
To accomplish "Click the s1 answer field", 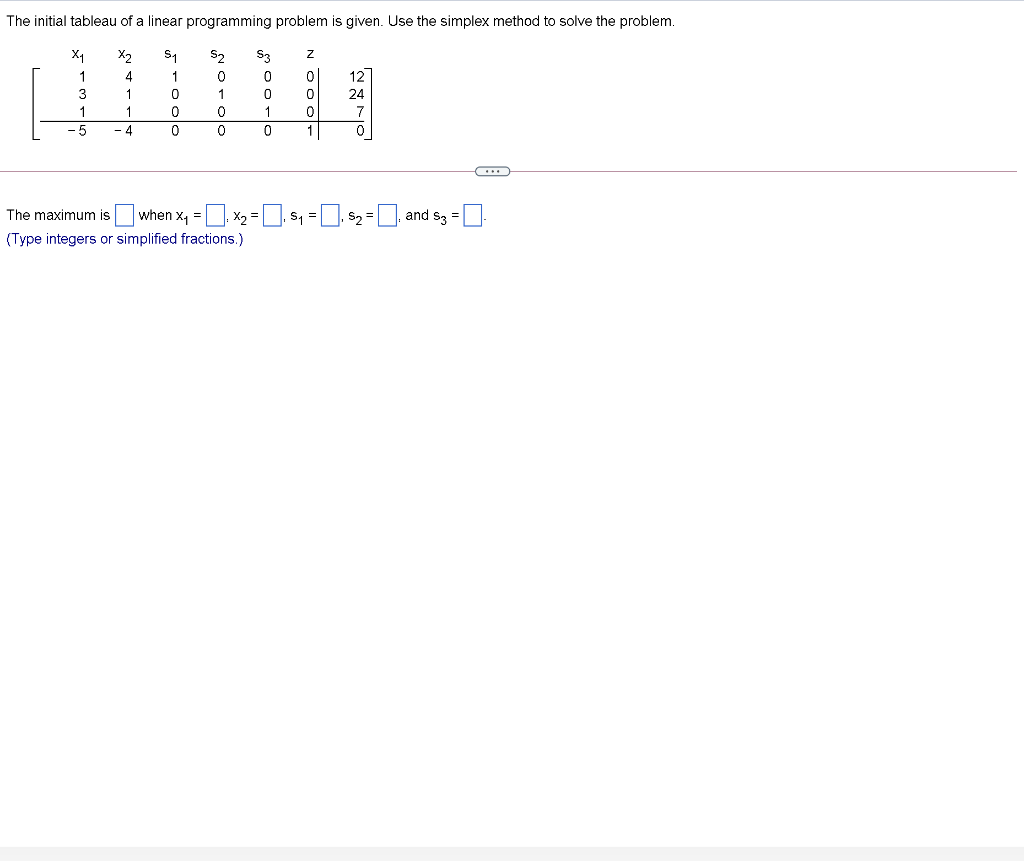I will tap(329, 214).
